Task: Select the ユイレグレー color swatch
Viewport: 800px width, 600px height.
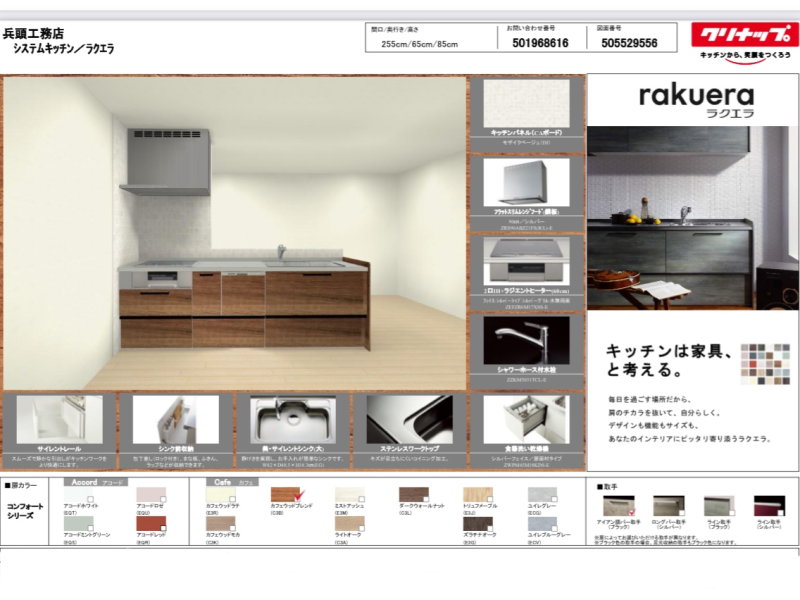Action: (x=542, y=494)
